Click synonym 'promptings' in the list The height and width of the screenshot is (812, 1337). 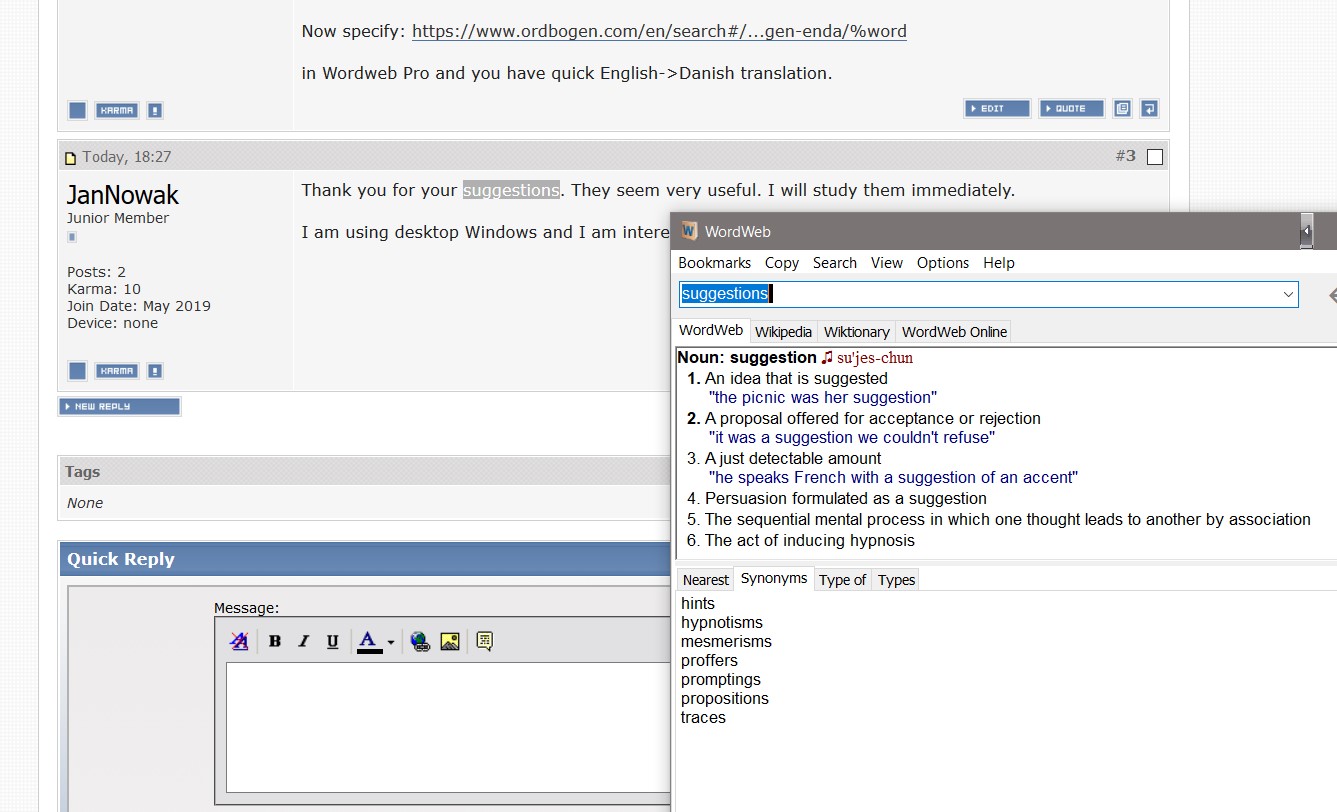click(721, 680)
